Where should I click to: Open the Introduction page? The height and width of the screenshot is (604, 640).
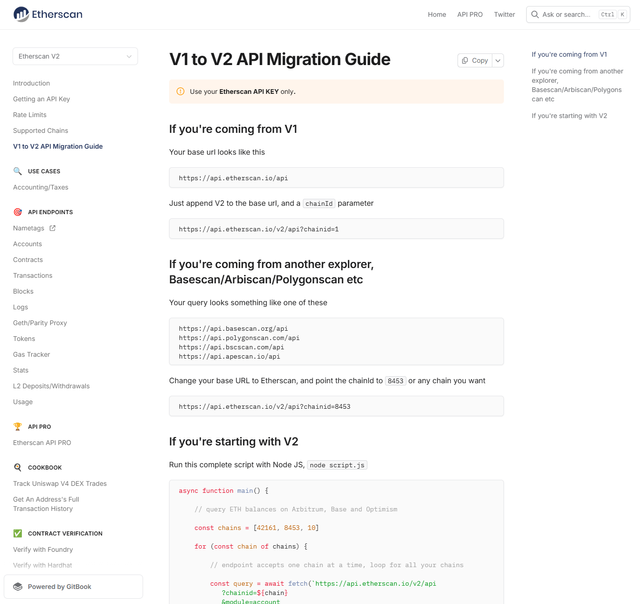point(31,83)
